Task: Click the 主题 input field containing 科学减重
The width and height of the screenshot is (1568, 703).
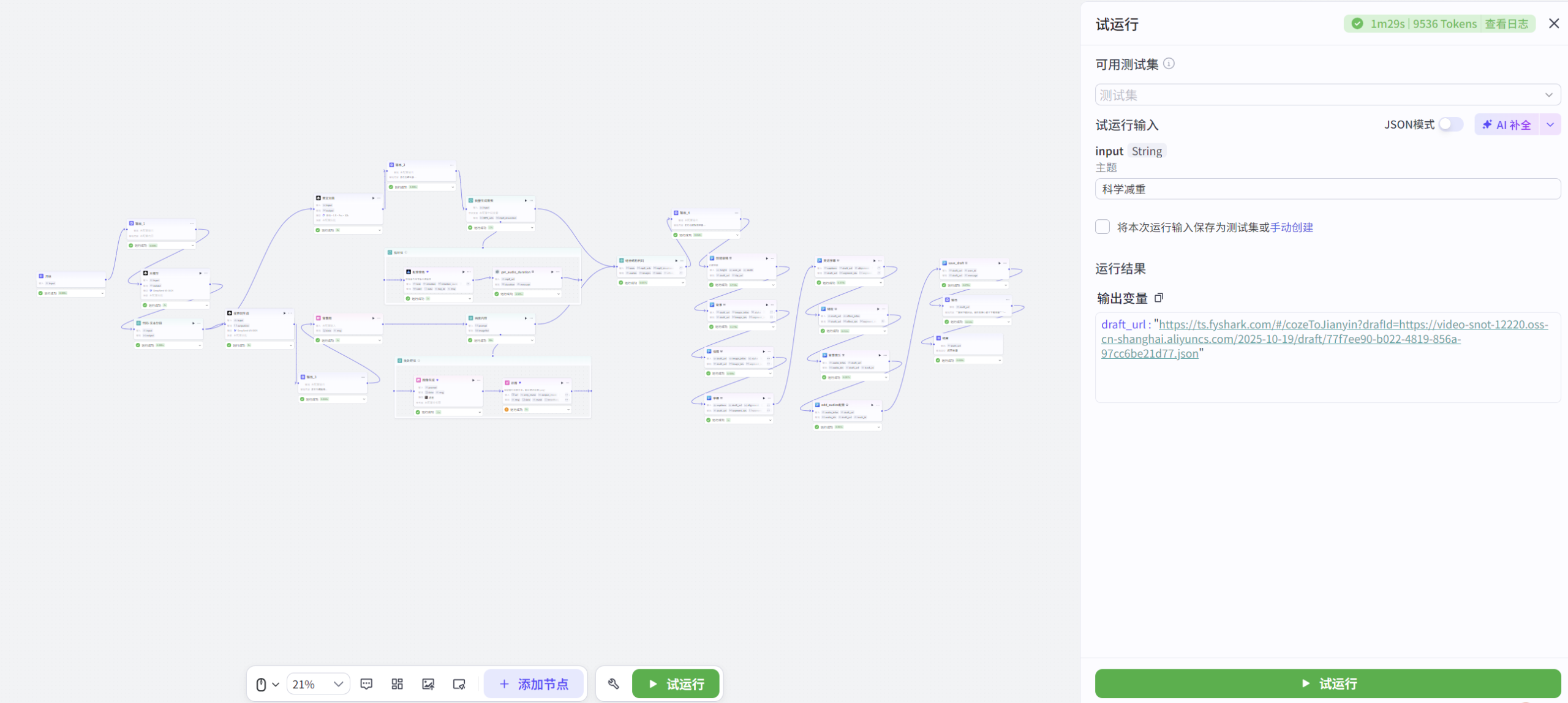Action: tap(1327, 189)
